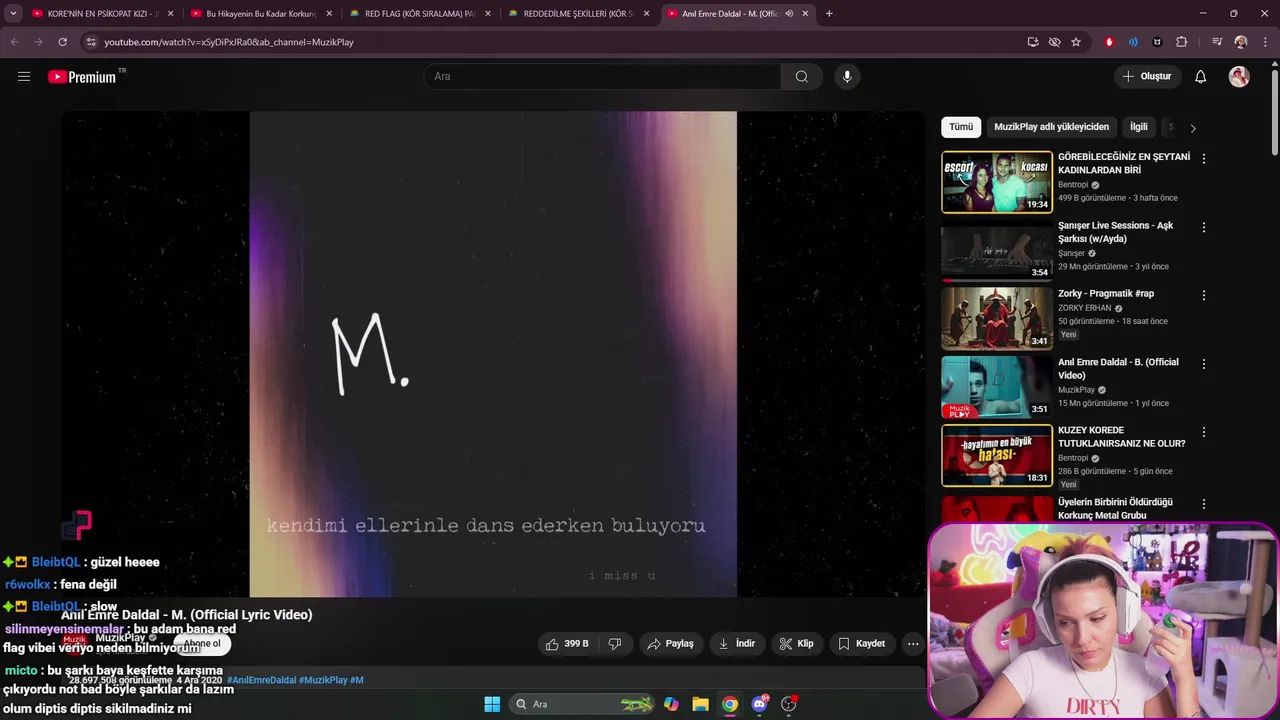The image size is (1280, 720).
Task: Open options for Zorky - Pragmatik video
Action: 1204,295
